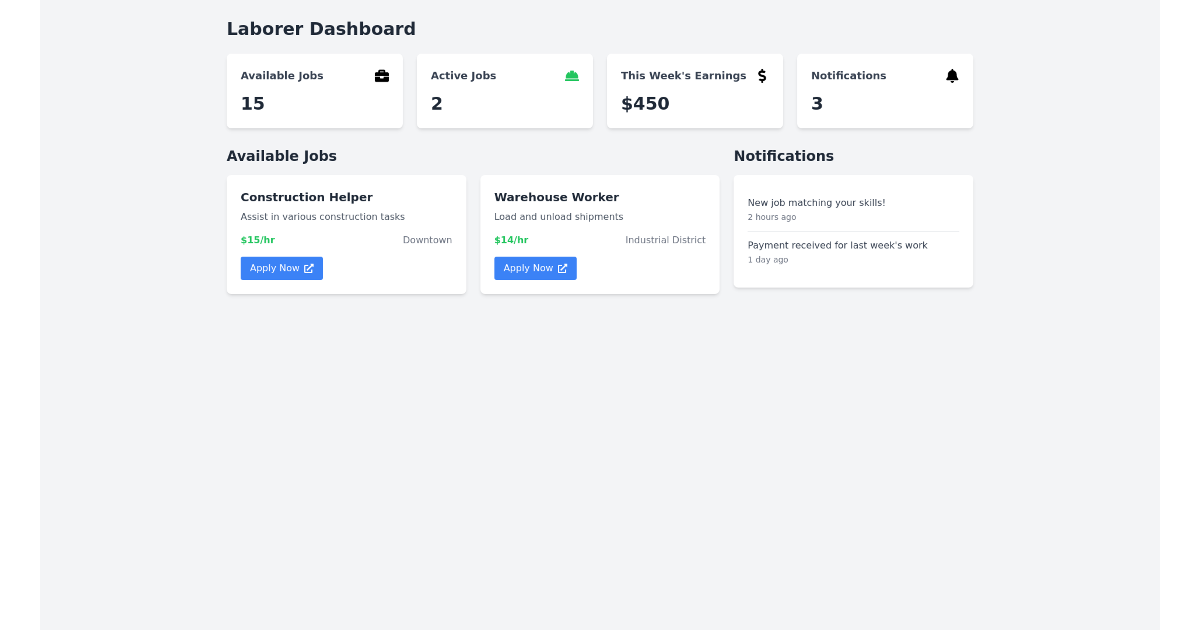Click Apply Now for Warehouse Worker
Image resolution: width=1200 pixels, height=630 pixels.
click(535, 268)
